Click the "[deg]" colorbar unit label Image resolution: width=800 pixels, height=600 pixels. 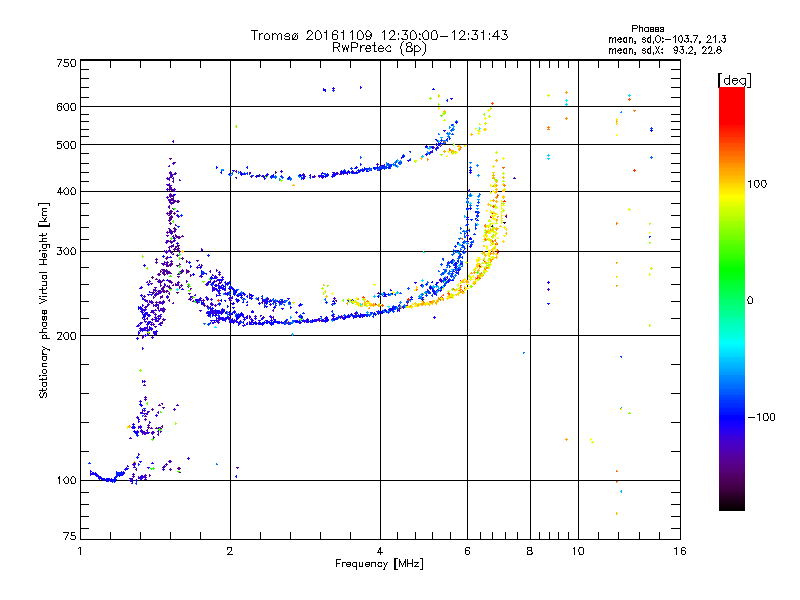(734, 80)
